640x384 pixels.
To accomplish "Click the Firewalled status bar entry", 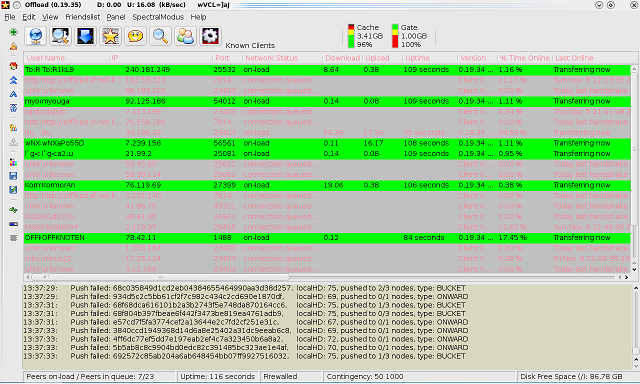I will click(291, 377).
